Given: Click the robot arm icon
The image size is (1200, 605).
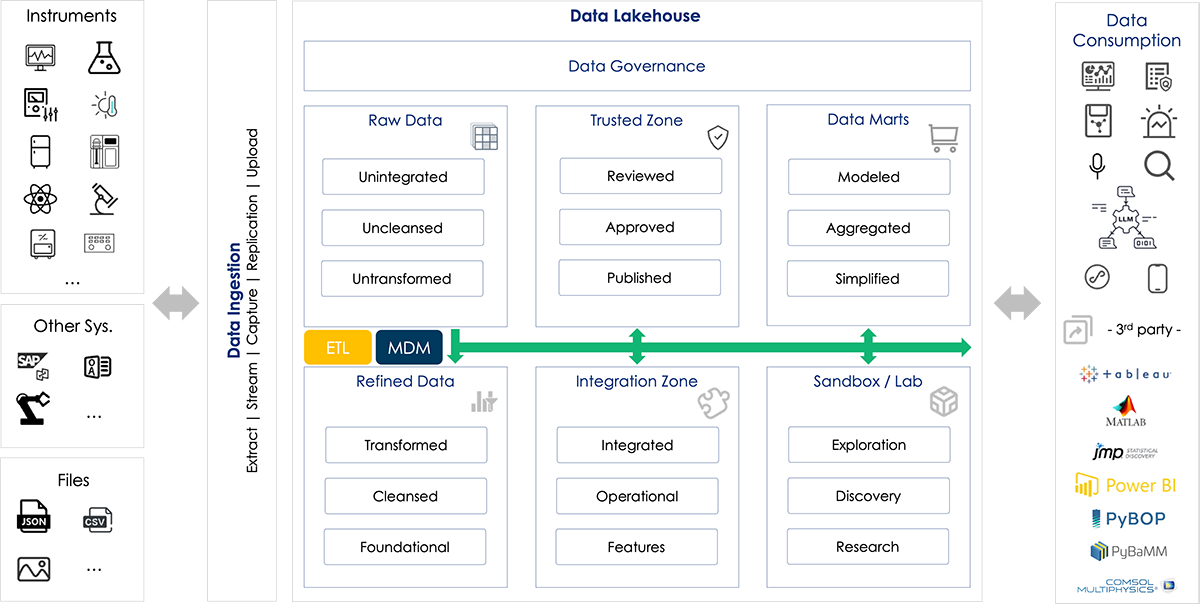Looking at the screenshot, I should point(33,408).
